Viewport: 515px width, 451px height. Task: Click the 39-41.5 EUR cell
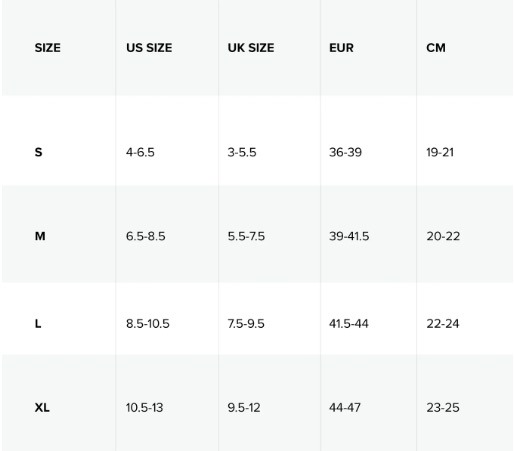(349, 236)
